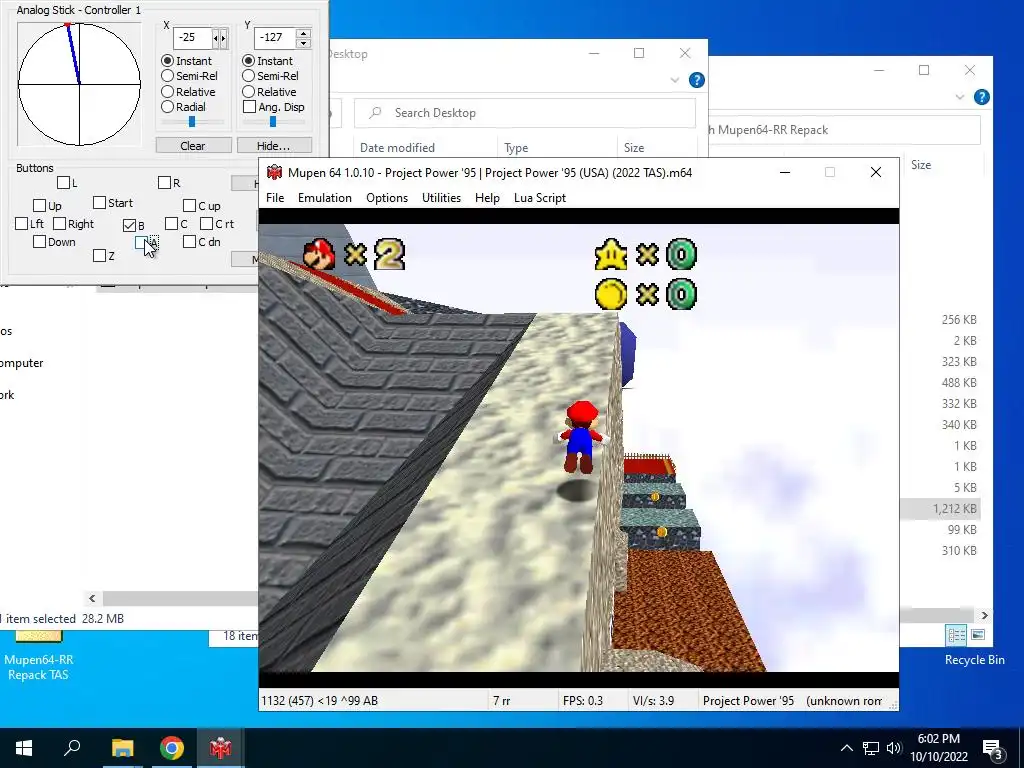Click the X value input field
Viewport: 1024px width, 768px height.
tap(193, 38)
